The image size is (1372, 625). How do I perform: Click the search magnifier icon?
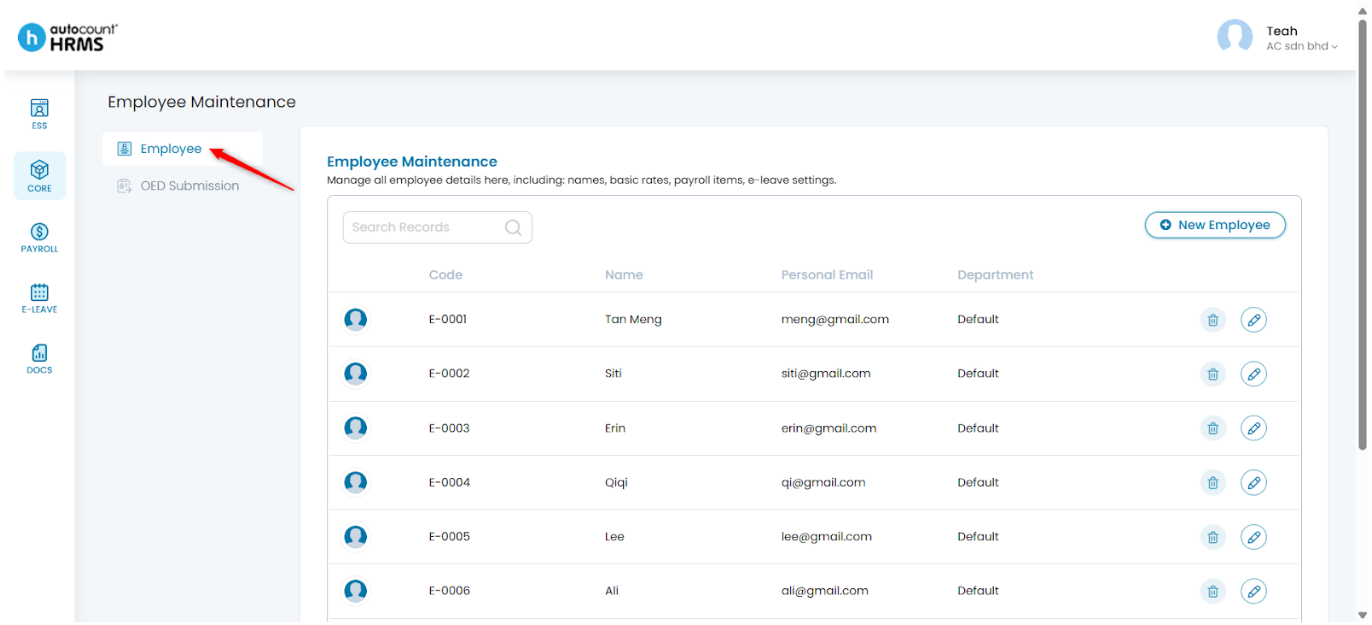[x=513, y=227]
